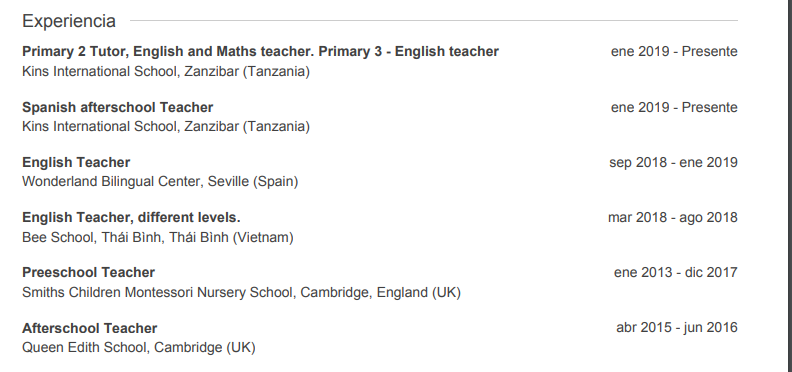Click the abr 2015 - jun 2016 date
The height and width of the screenshot is (372, 792).
coord(677,328)
